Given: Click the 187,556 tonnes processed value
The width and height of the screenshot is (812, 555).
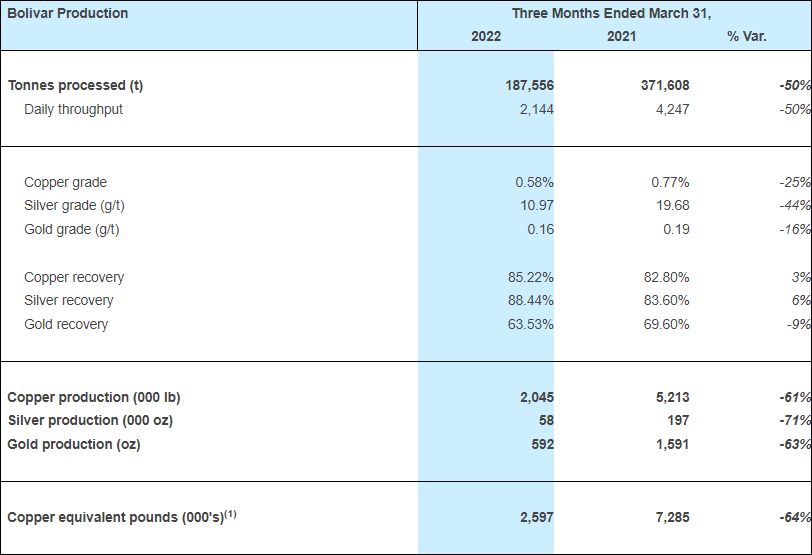Looking at the screenshot, I should [529, 85].
